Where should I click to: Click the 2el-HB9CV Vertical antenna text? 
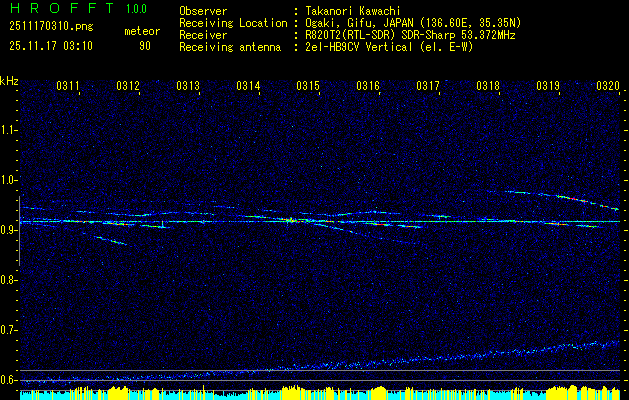[x=389, y=47]
